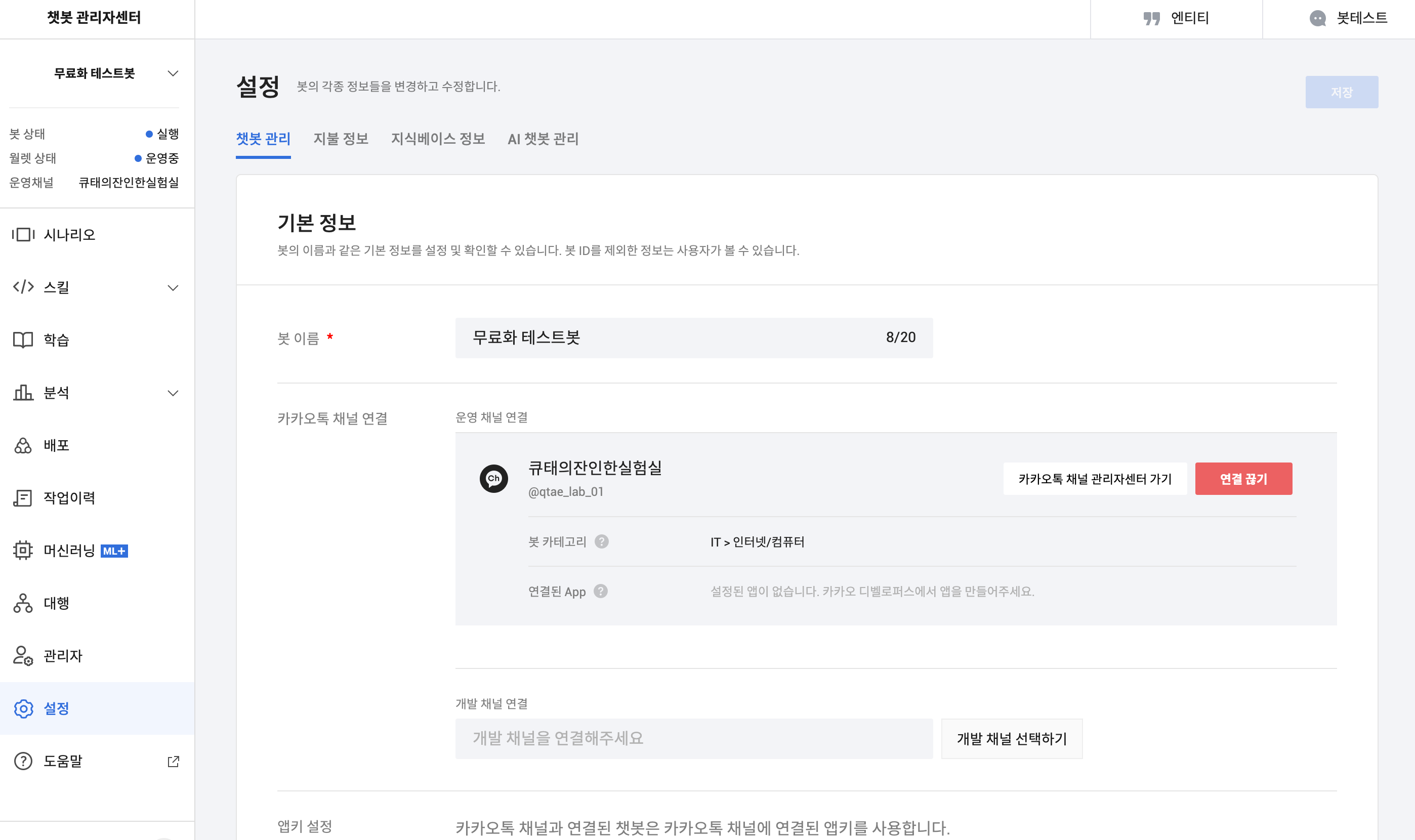
Task: Open 작업이력 work history icon
Action: click(x=23, y=498)
